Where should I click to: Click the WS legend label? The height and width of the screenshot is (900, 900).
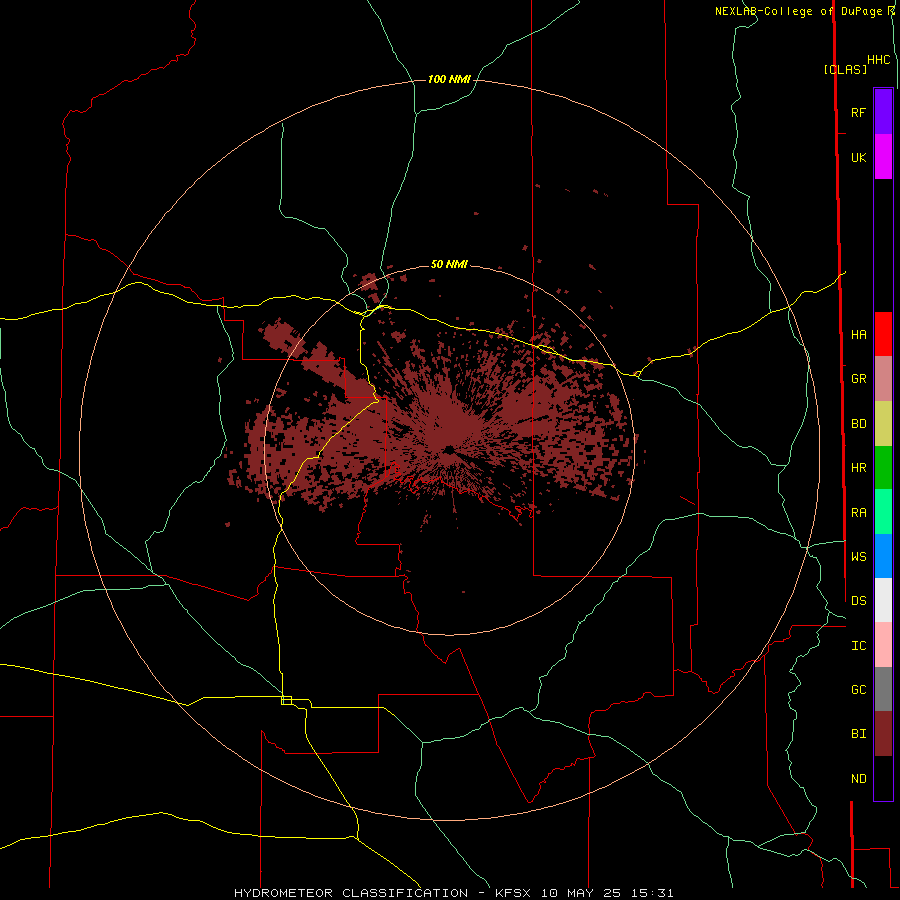pyautogui.click(x=858, y=557)
